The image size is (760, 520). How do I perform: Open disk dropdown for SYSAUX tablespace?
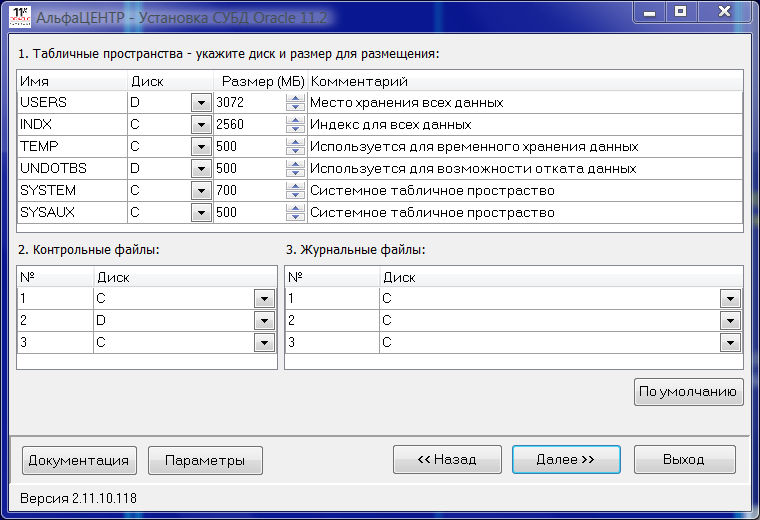(201, 213)
